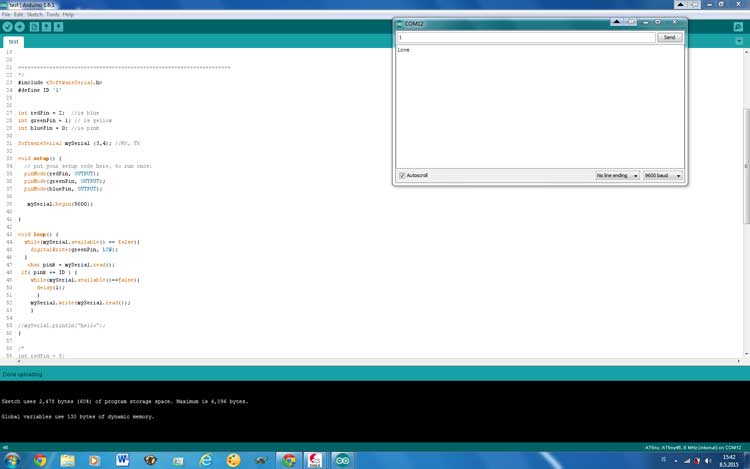Click the char pink = mySerial.read() line
750x469 pixels.
coord(71,265)
